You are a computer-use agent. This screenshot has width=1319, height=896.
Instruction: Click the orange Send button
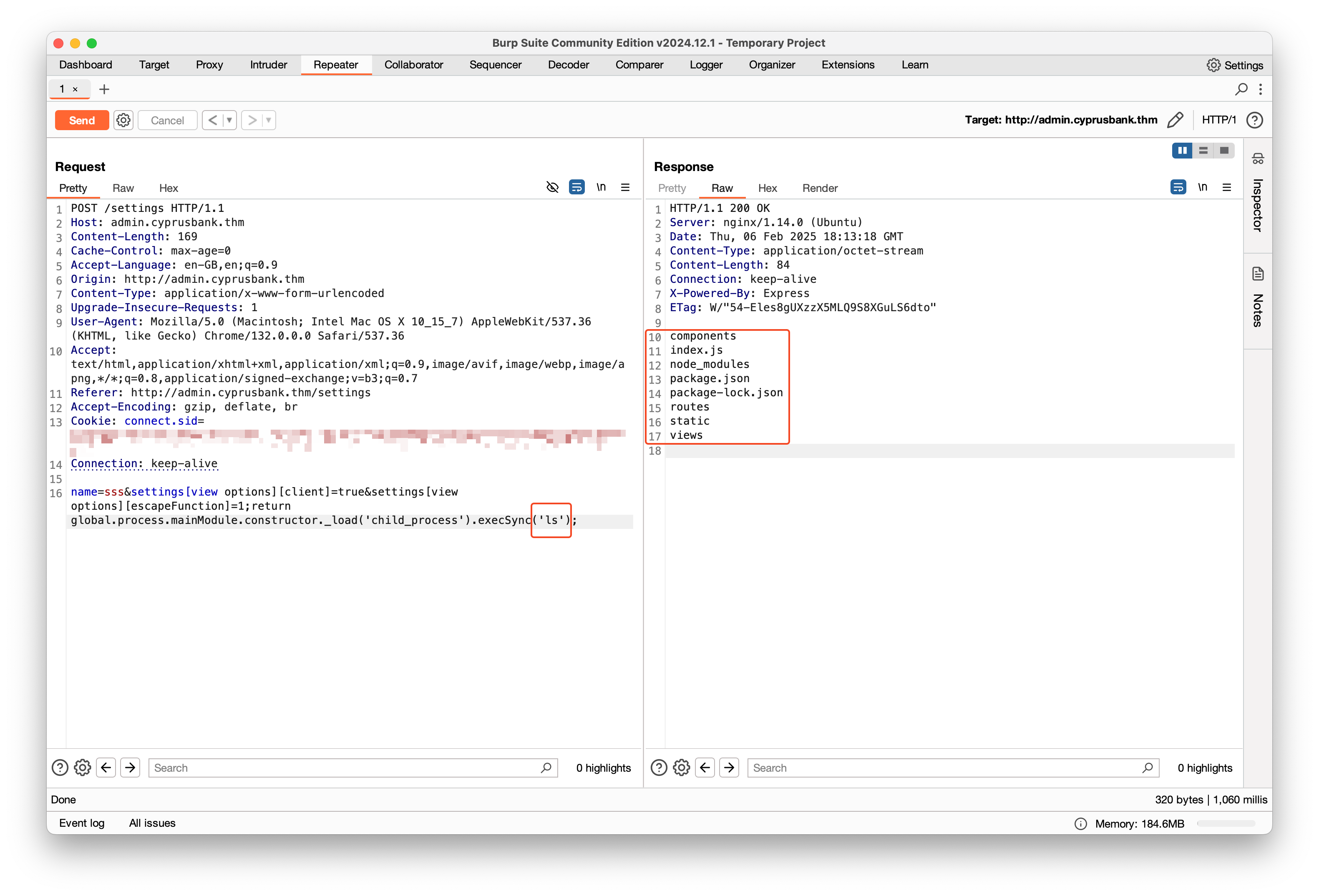point(82,120)
